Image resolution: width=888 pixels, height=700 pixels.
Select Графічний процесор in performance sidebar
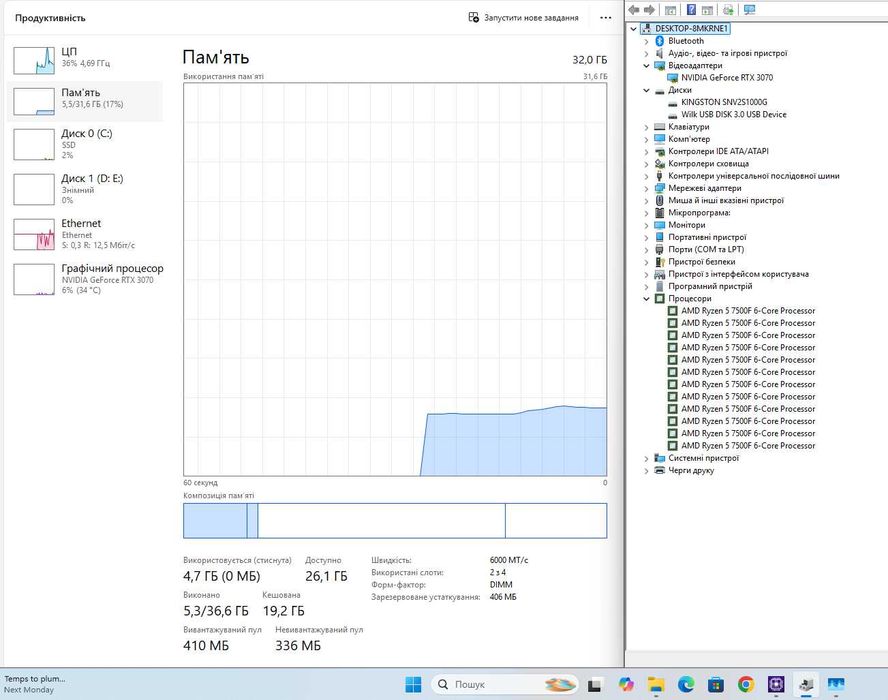tap(85, 279)
